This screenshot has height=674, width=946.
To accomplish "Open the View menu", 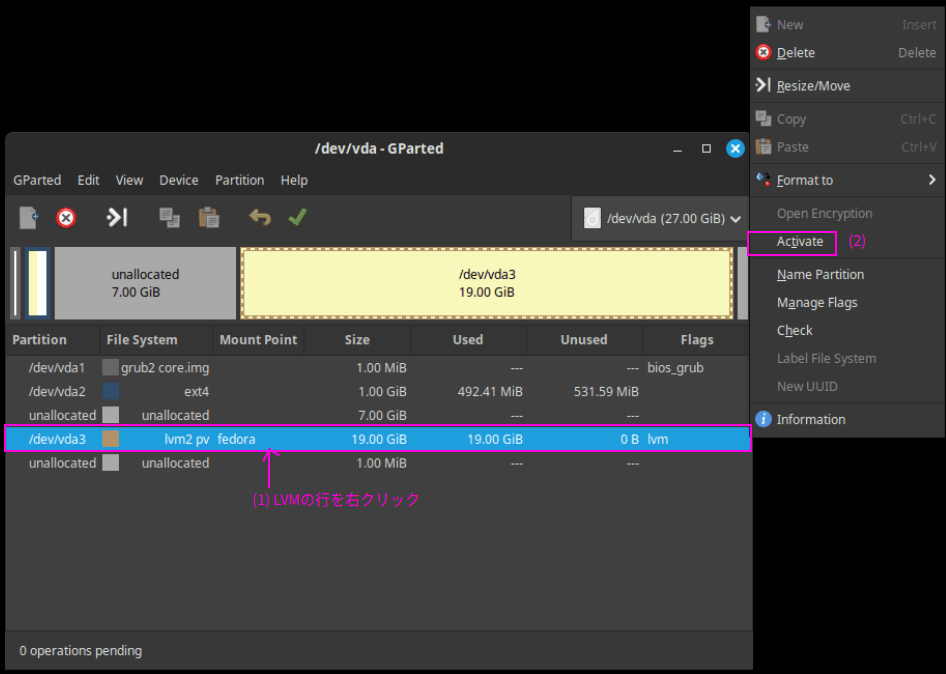I will click(x=129, y=180).
